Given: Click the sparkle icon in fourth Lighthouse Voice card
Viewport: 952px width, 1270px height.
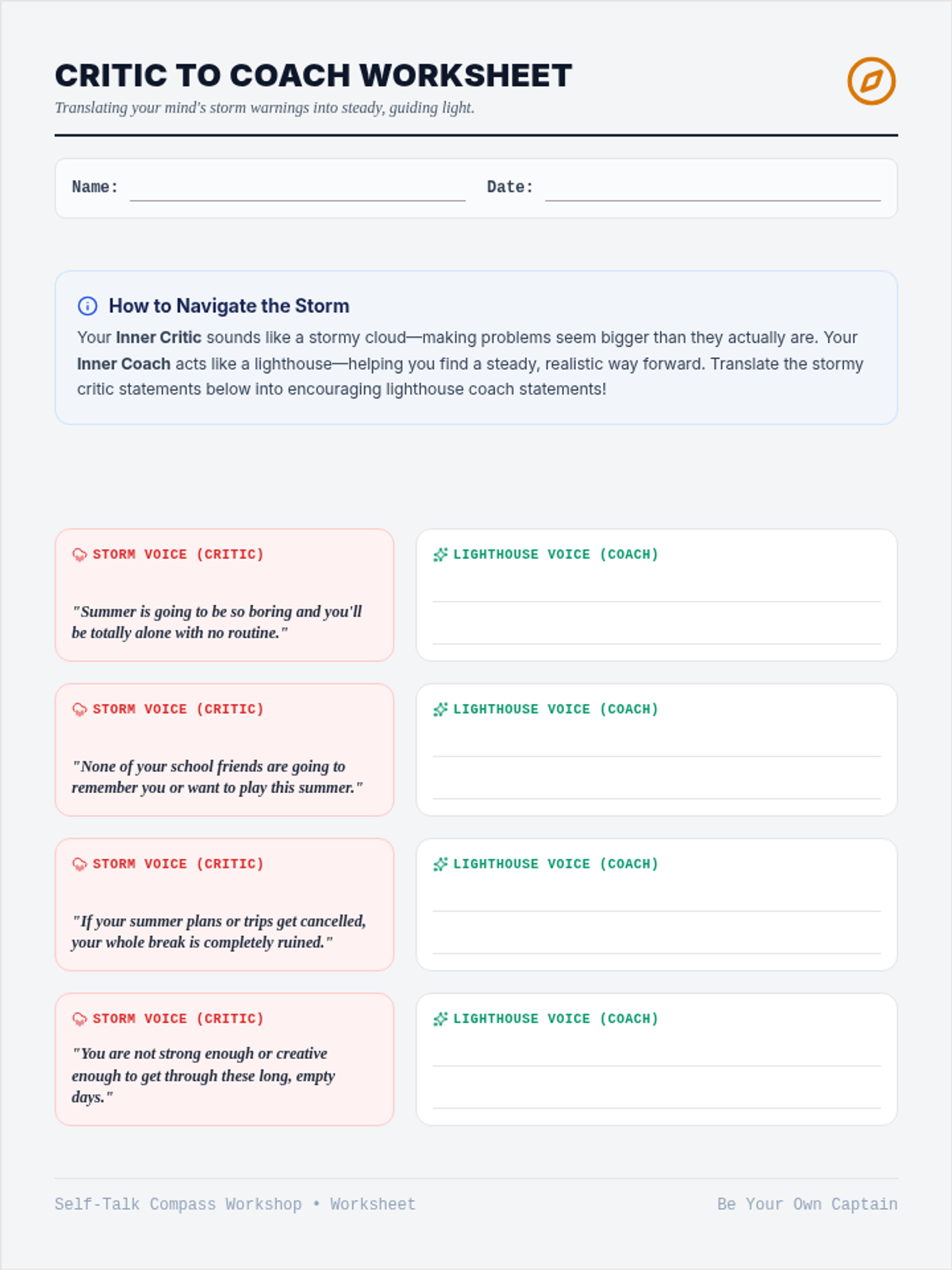Looking at the screenshot, I should [440, 1019].
